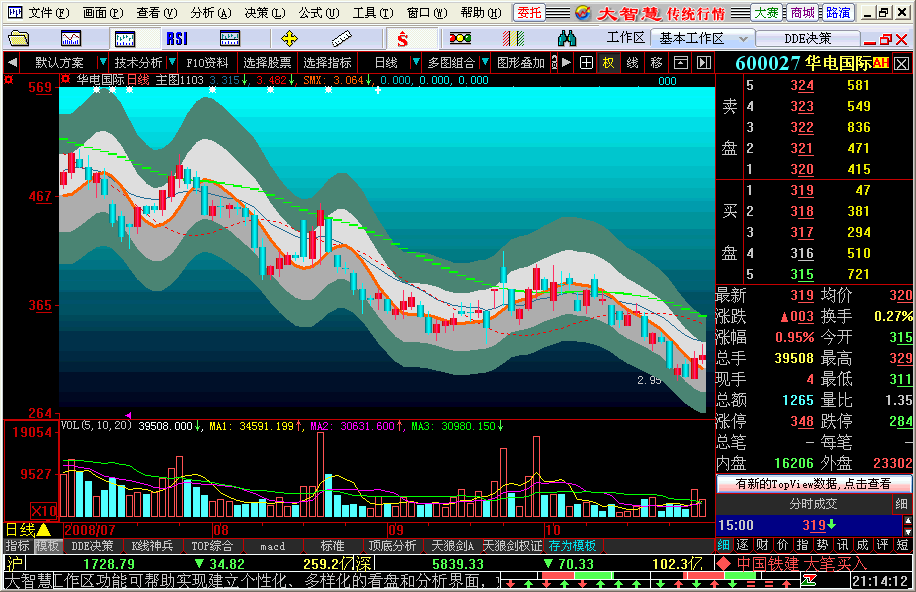916x592 pixels.
Task: Click the red dollar sign icon
Action: click(x=403, y=39)
